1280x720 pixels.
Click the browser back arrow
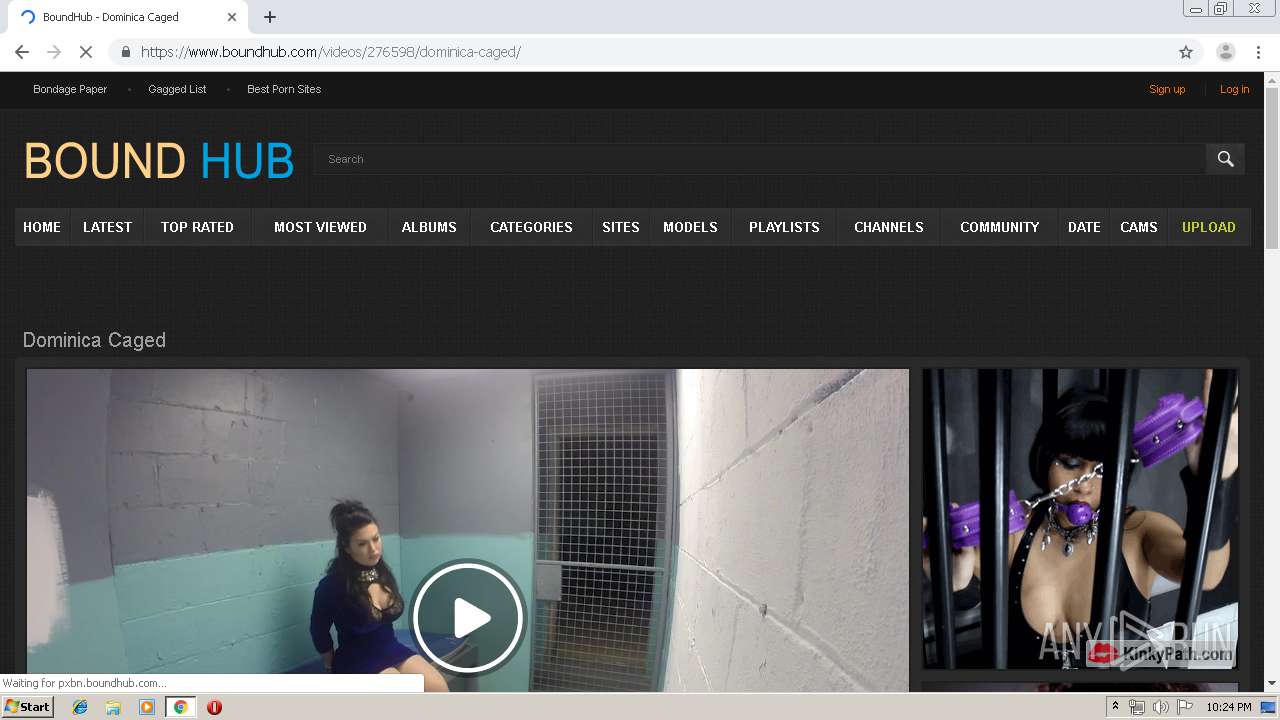[x=22, y=52]
